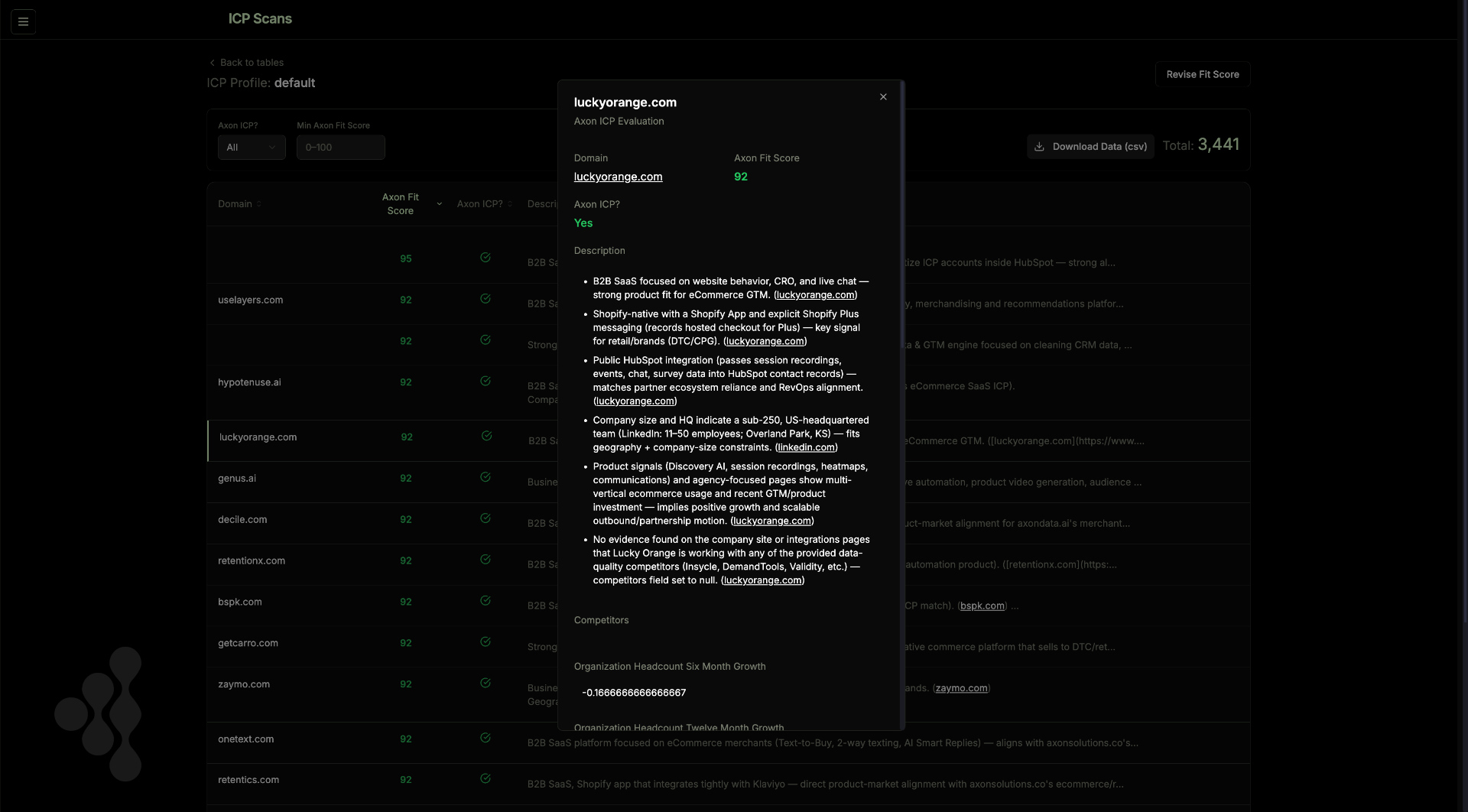Open the luckyorange.com domain link in the dialog
1468x812 pixels.
click(618, 177)
